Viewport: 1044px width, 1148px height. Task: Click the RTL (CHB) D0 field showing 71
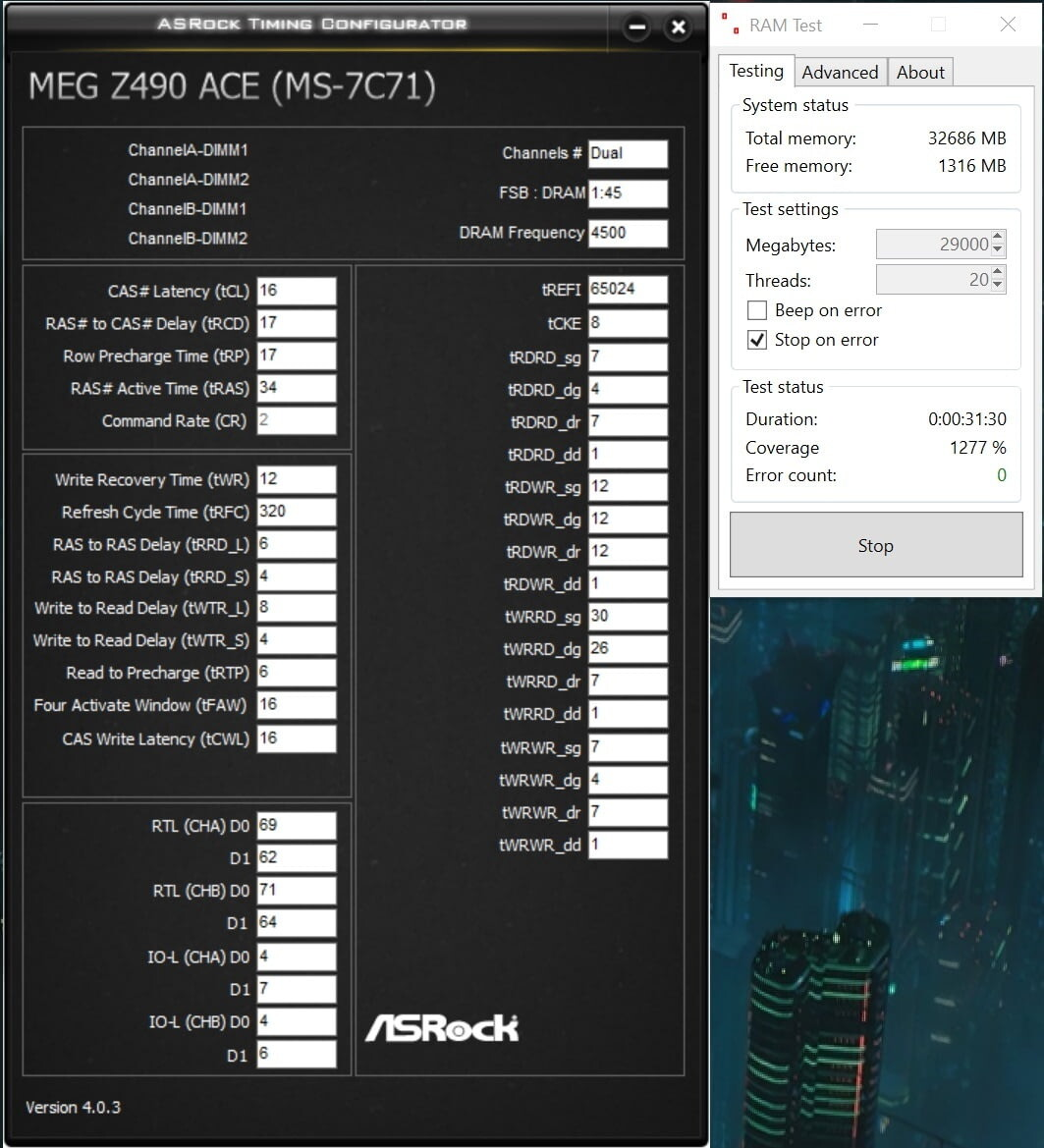point(297,891)
